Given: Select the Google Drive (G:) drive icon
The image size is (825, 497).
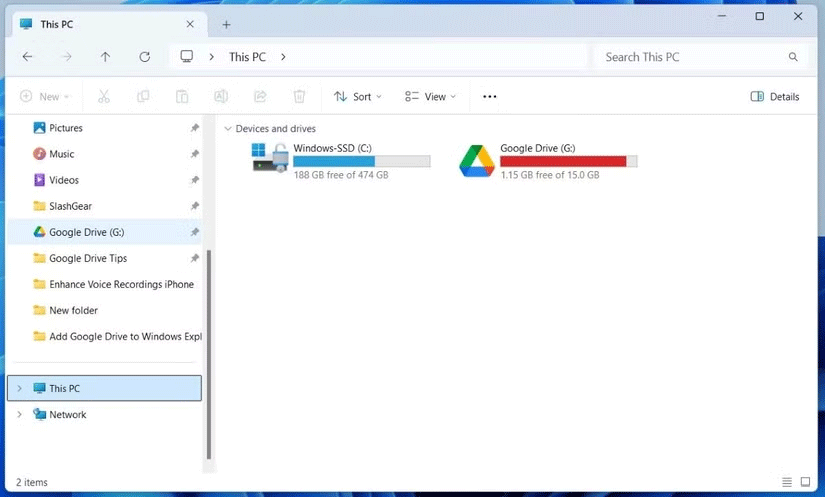Looking at the screenshot, I should click(x=477, y=161).
